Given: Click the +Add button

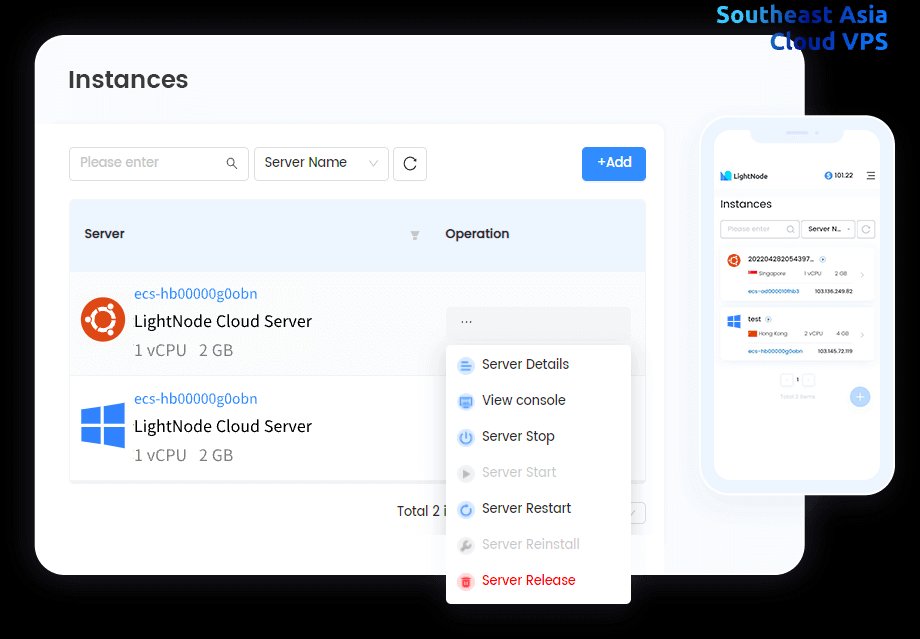Looking at the screenshot, I should click(x=613, y=163).
